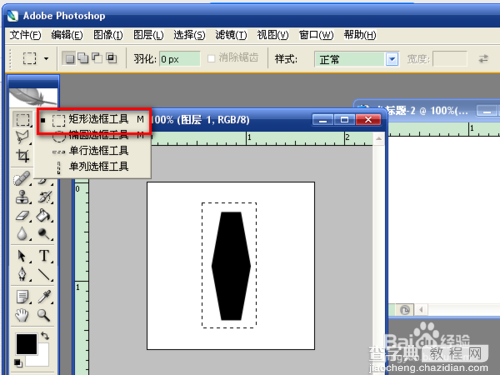500x375 pixels.
Task: Open the 编辑(E) menu
Action: pos(67,35)
